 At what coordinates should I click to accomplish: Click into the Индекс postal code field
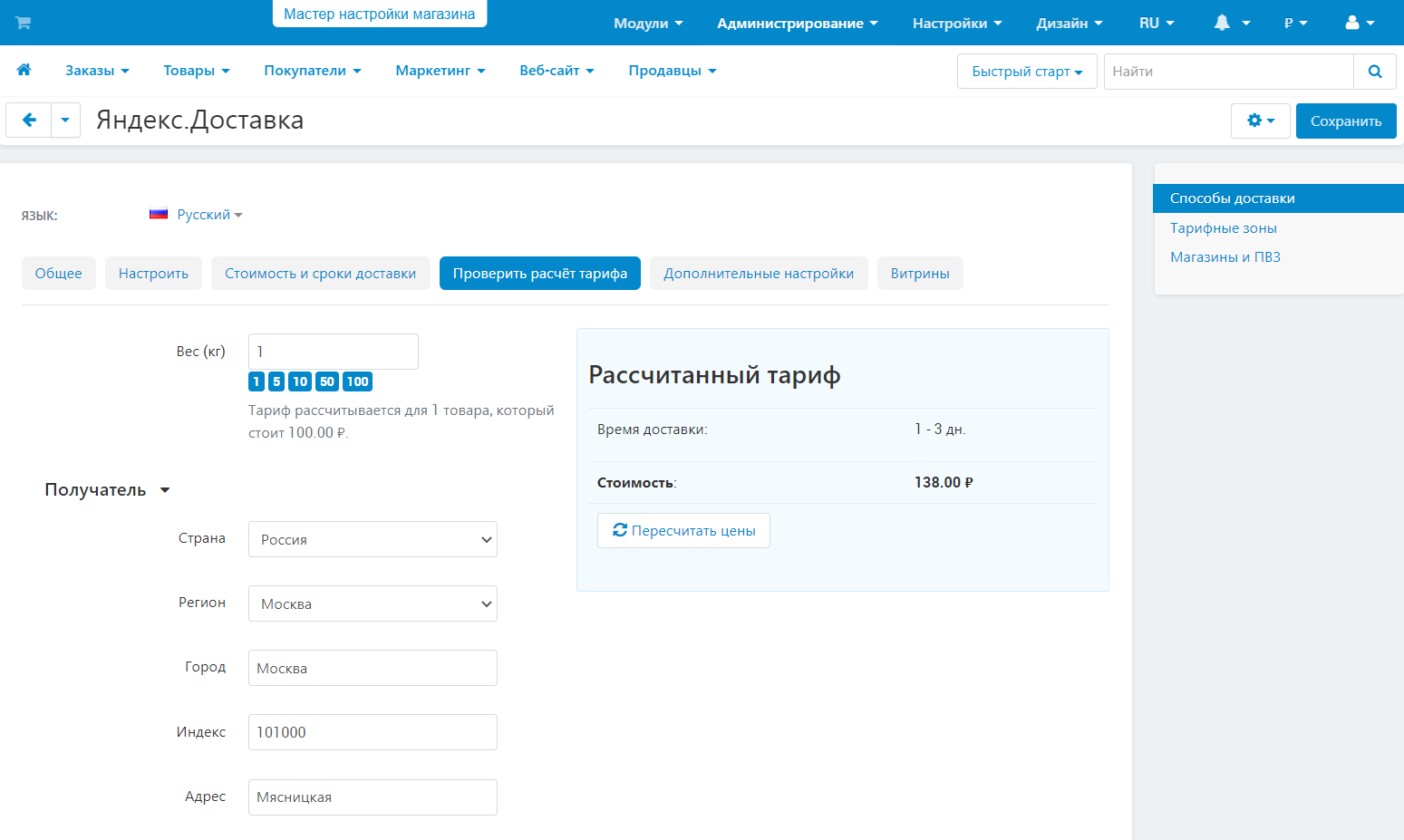[373, 732]
